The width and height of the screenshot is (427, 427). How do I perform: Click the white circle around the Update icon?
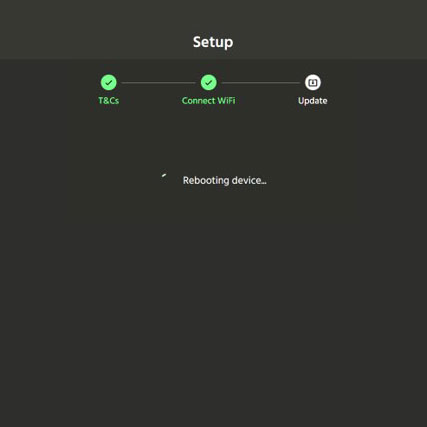[313, 82]
